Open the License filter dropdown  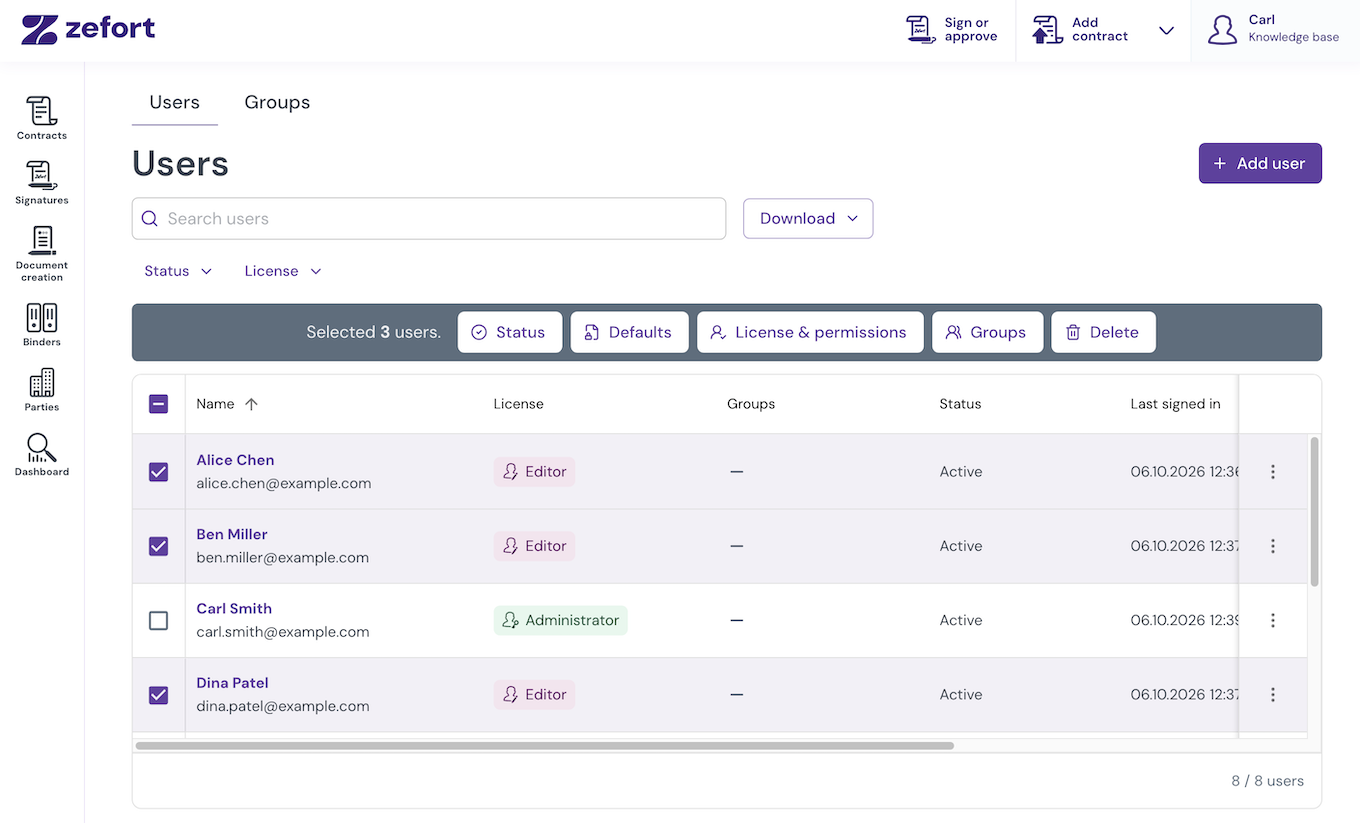coord(283,271)
